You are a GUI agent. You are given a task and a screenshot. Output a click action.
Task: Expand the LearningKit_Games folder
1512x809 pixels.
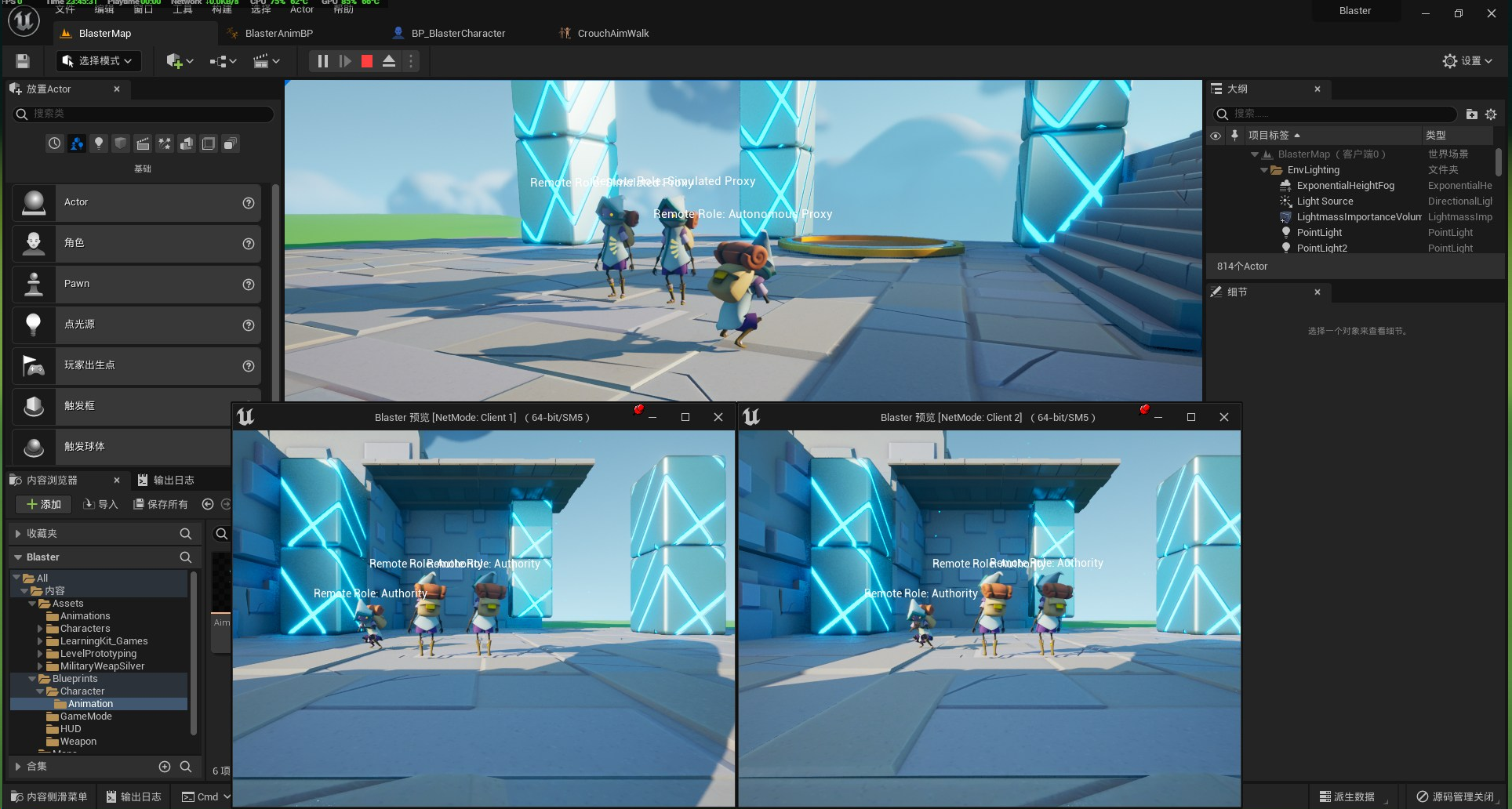(41, 641)
